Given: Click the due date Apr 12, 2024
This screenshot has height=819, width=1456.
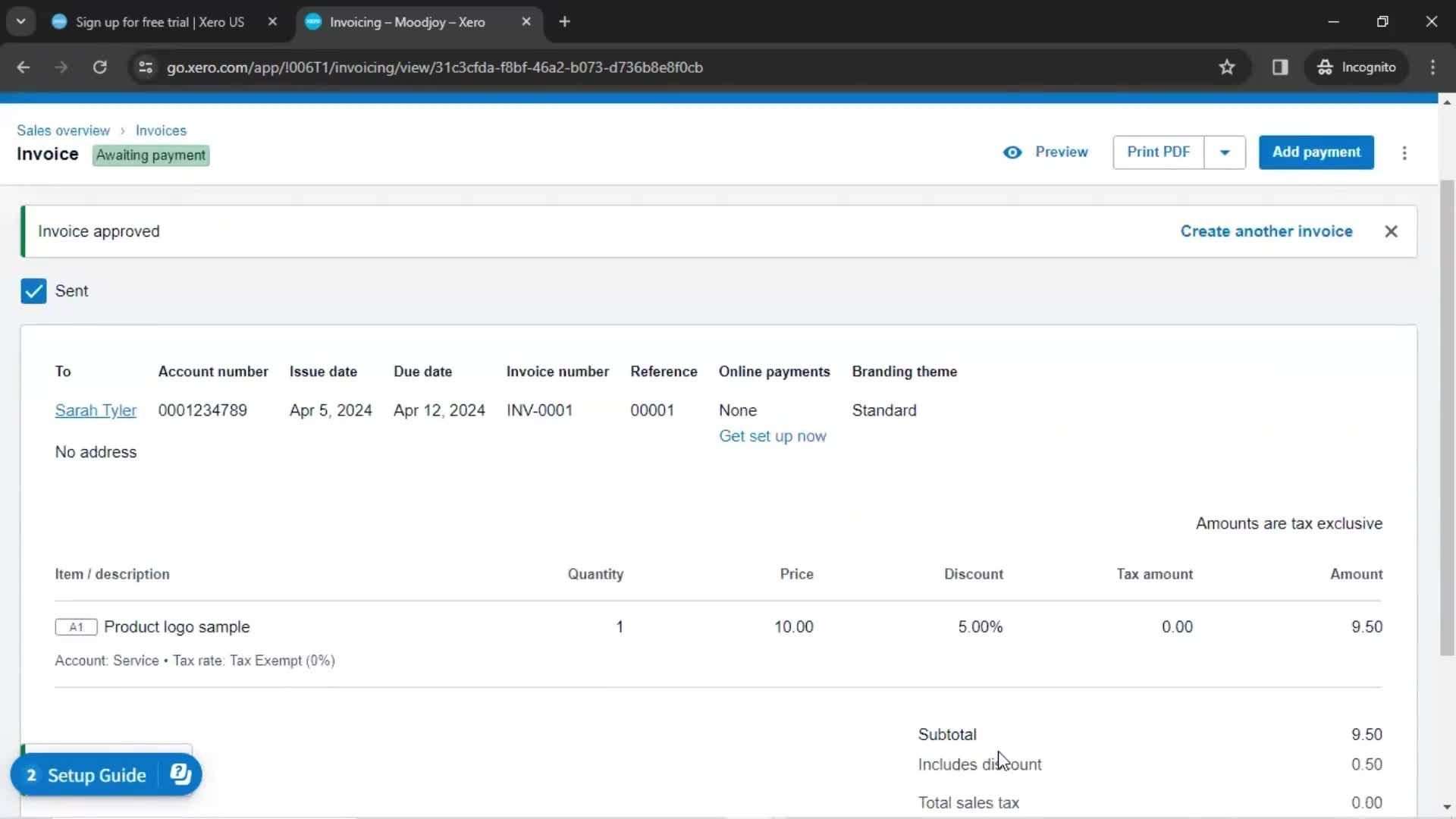Looking at the screenshot, I should (439, 410).
